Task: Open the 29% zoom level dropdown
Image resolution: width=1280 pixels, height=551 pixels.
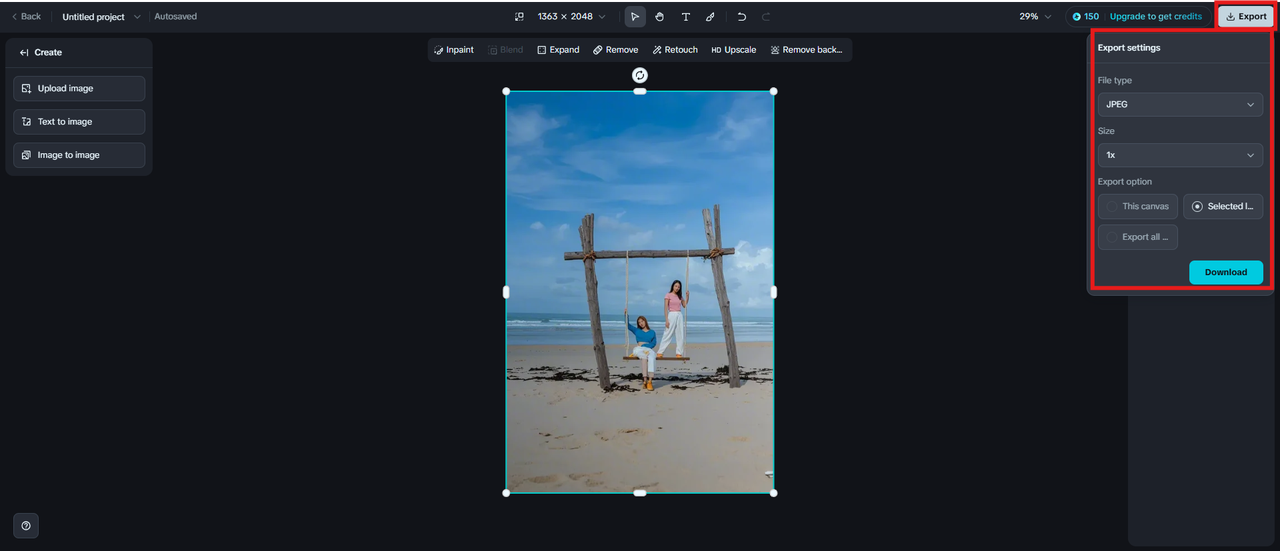Action: (x=1035, y=17)
